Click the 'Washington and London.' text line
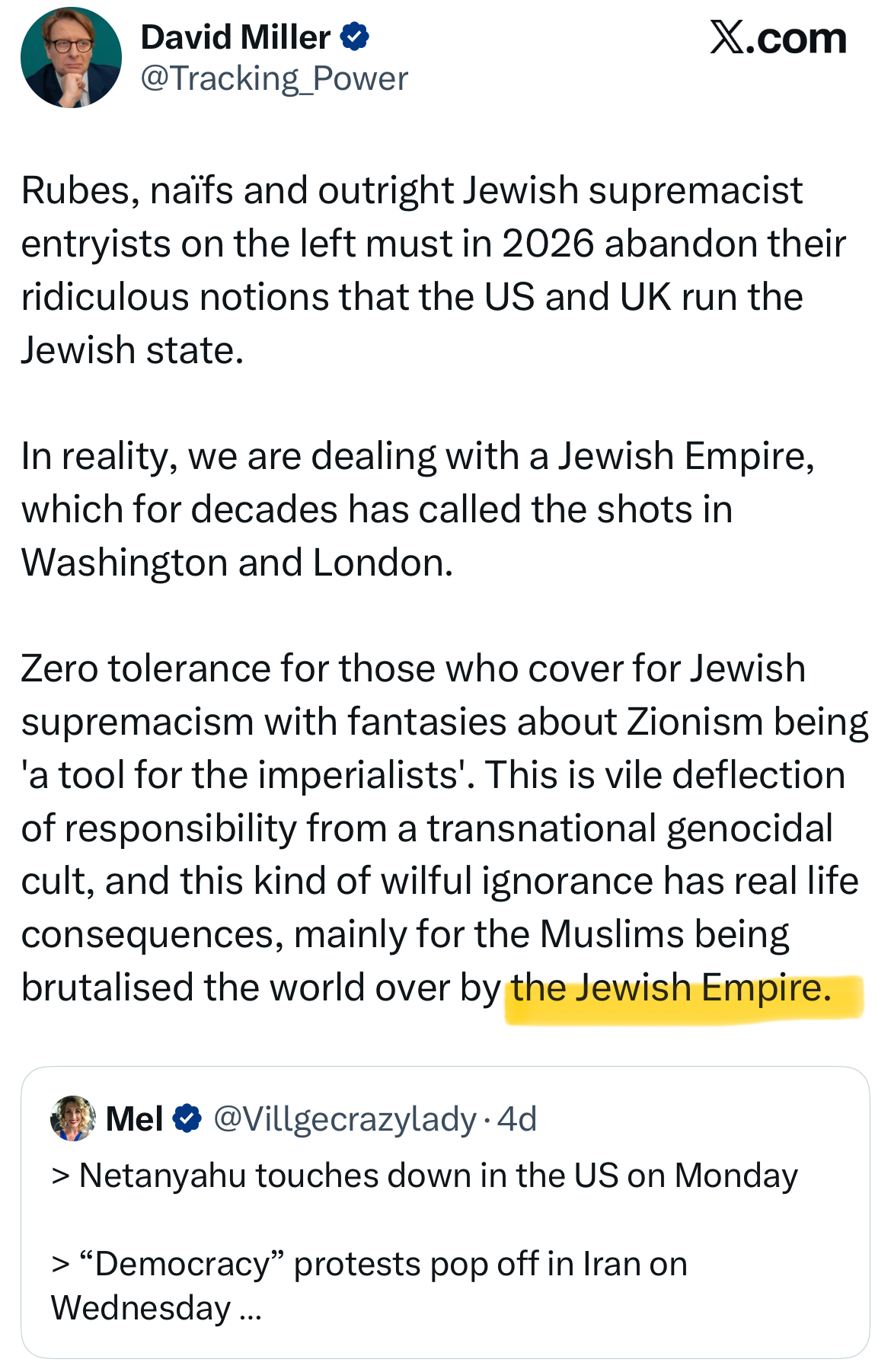The width and height of the screenshot is (891, 1372). pos(237,563)
